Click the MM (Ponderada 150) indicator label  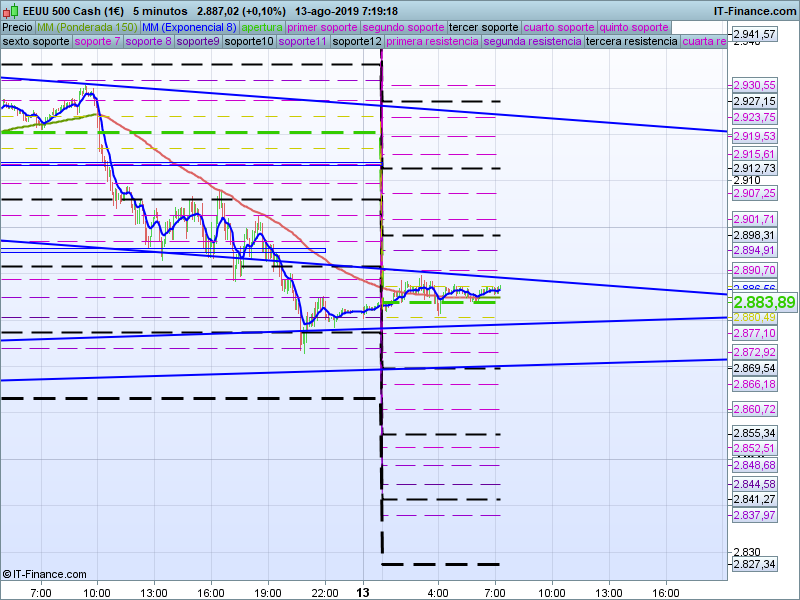click(x=88, y=27)
